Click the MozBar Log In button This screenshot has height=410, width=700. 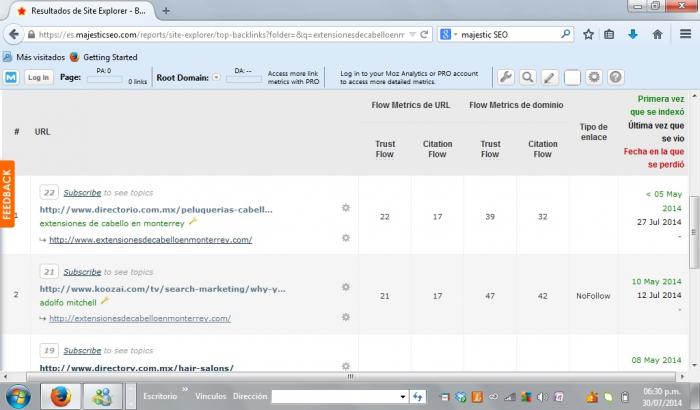(x=38, y=77)
